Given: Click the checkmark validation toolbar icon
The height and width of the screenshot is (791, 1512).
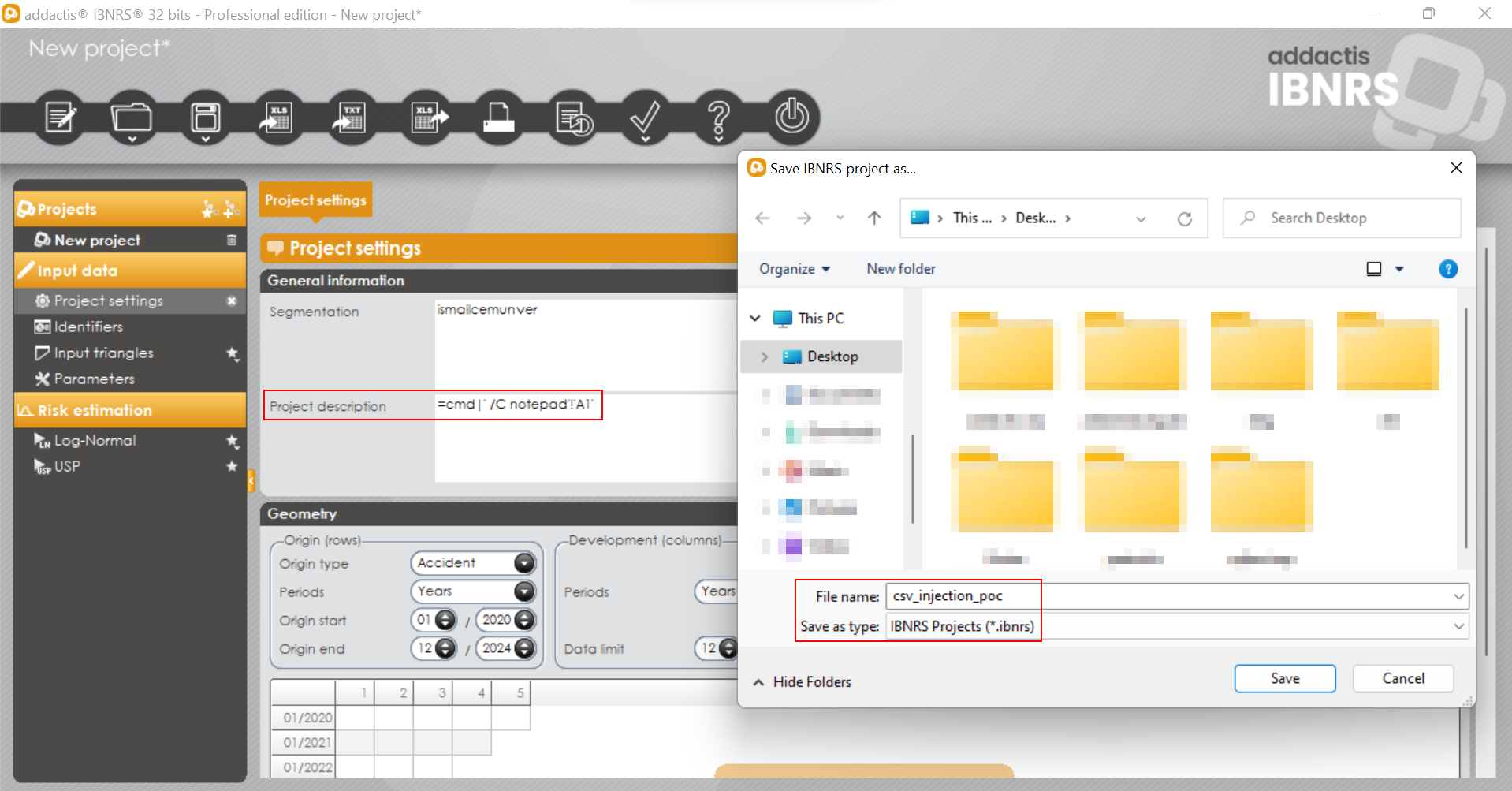Looking at the screenshot, I should click(645, 118).
